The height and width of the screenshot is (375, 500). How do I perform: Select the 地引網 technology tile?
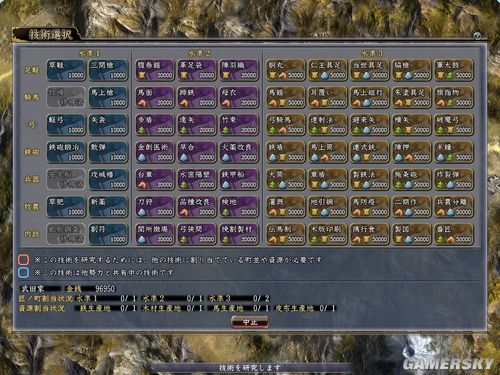point(328,207)
